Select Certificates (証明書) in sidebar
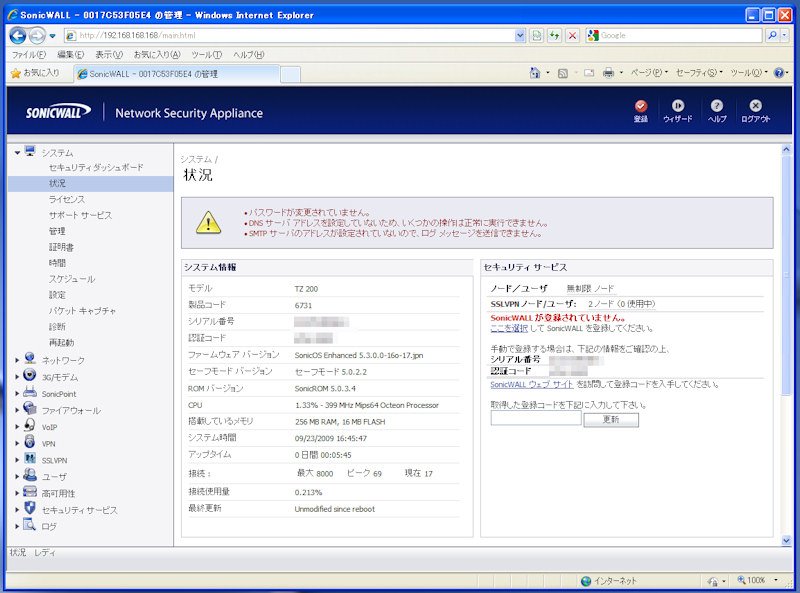 [61, 247]
